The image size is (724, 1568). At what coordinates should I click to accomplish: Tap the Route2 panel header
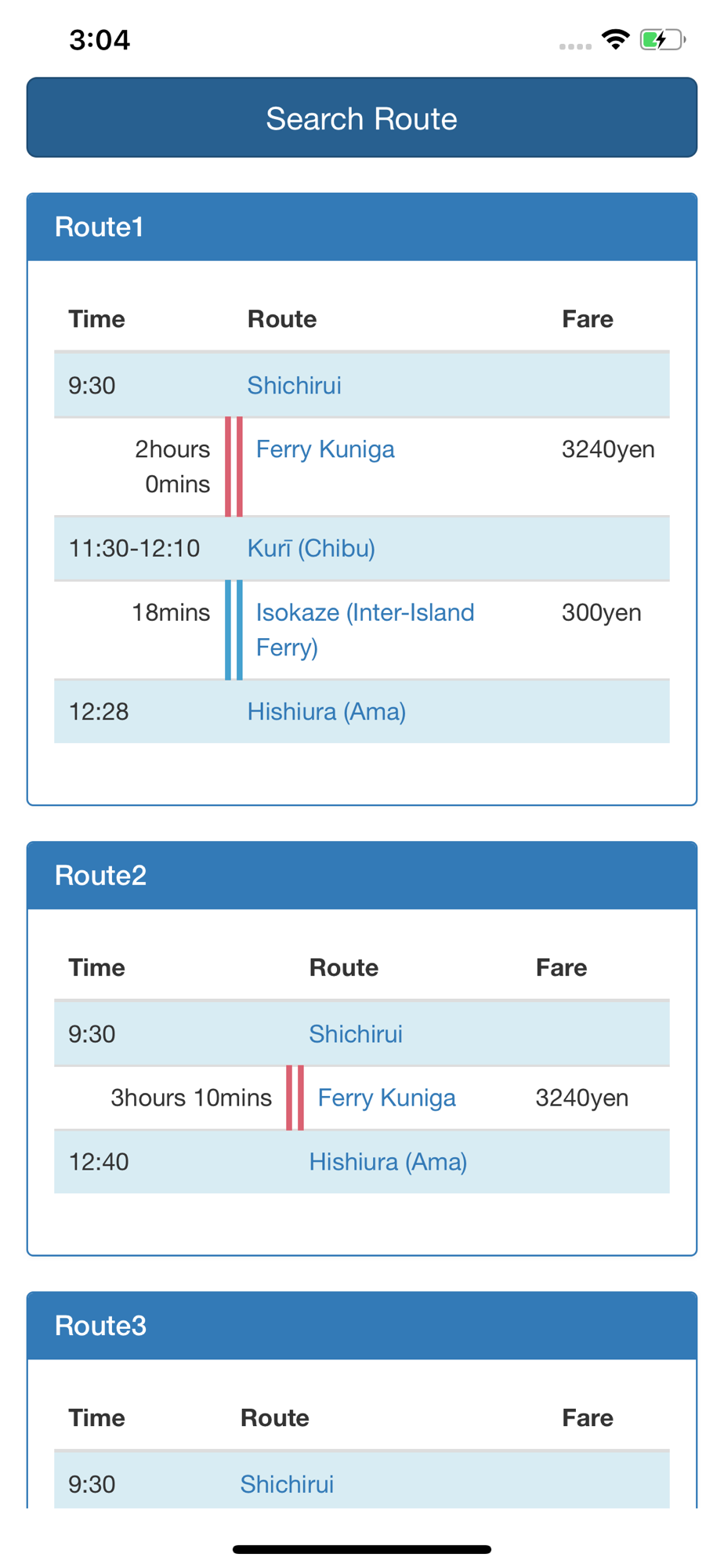click(361, 875)
